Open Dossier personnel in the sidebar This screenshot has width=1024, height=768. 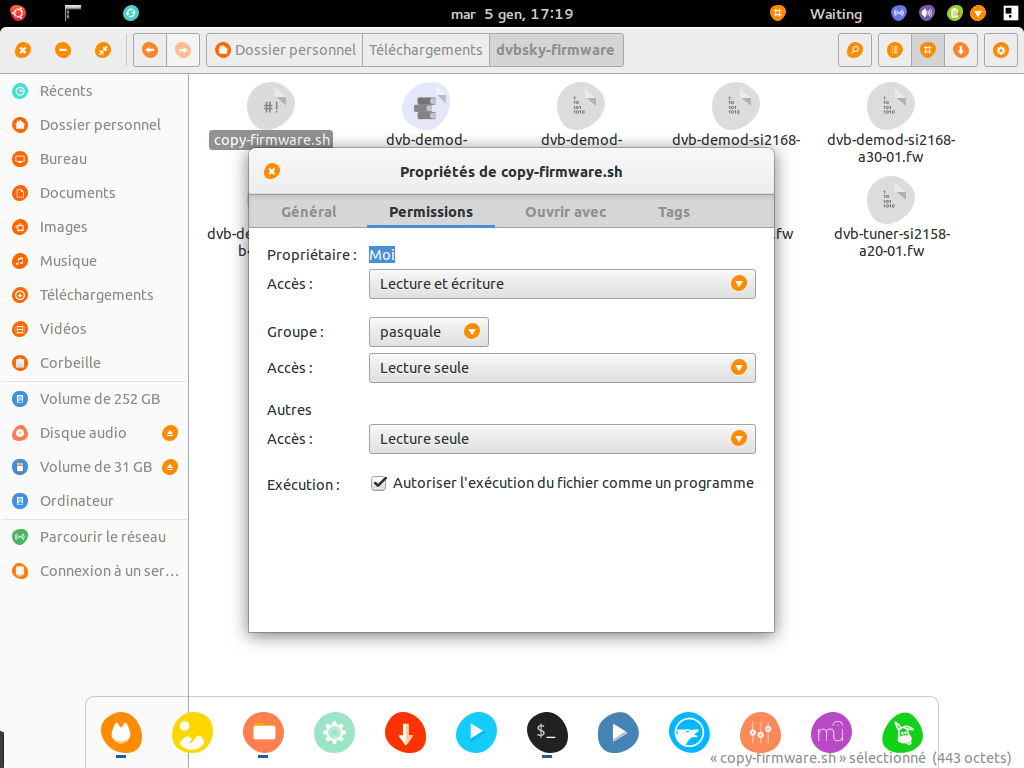(95, 125)
